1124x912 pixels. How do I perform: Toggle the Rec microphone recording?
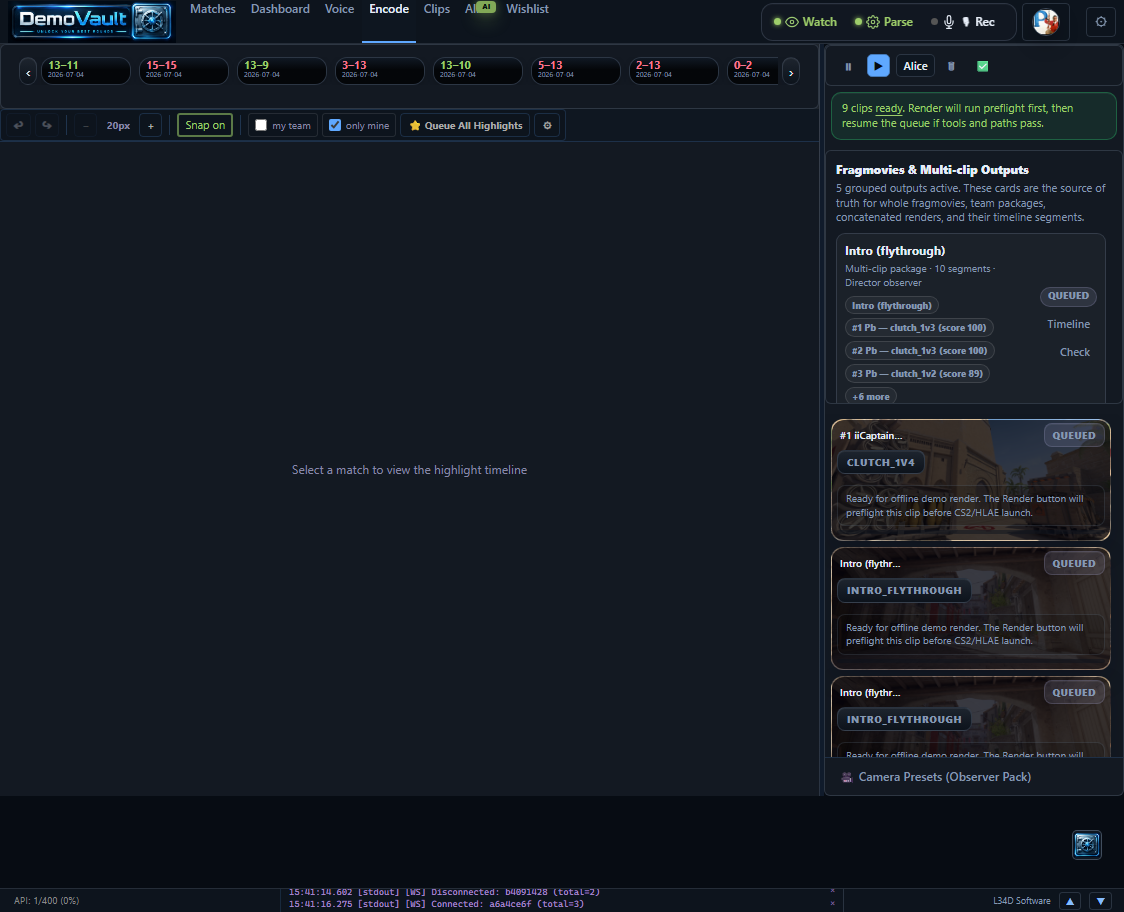(963, 22)
